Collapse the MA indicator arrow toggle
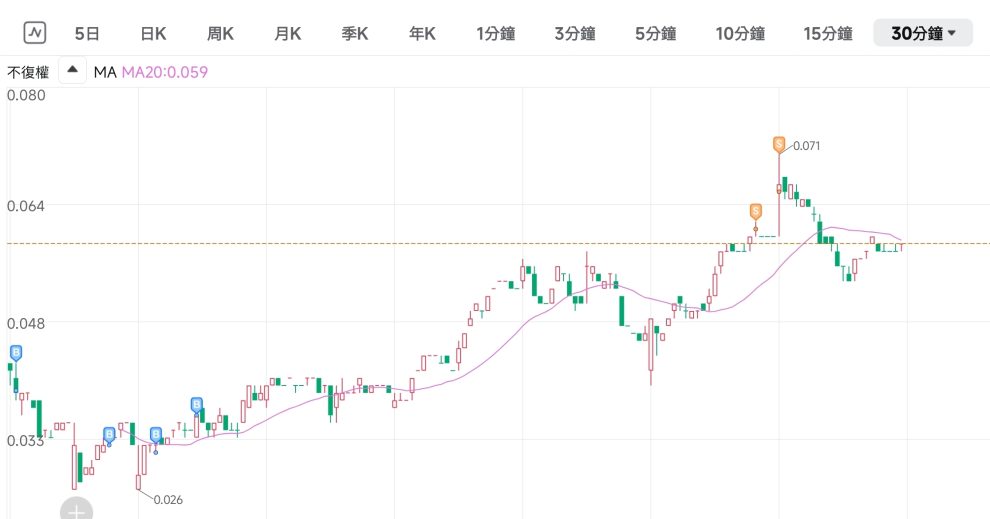This screenshot has width=990, height=519. (72, 72)
